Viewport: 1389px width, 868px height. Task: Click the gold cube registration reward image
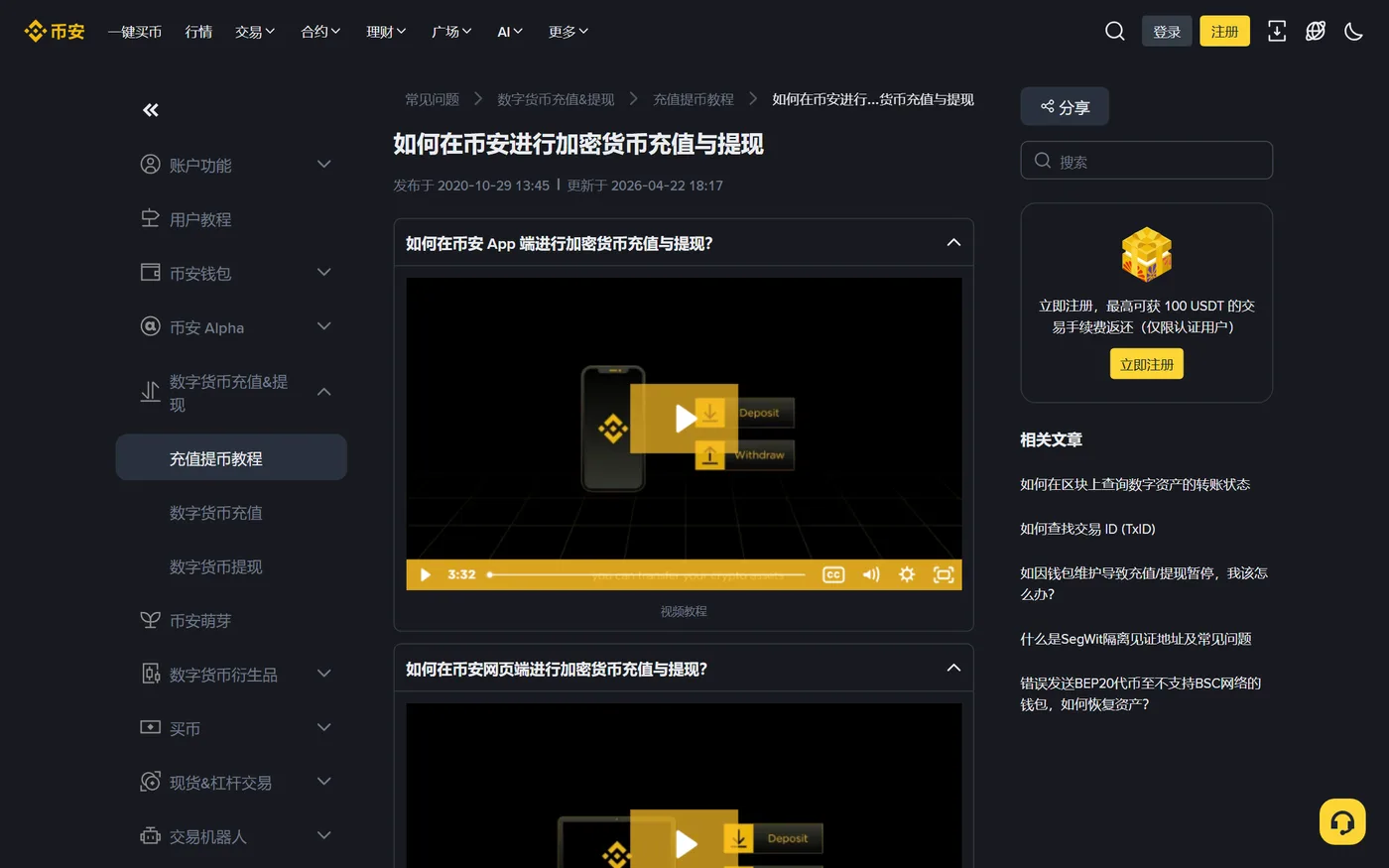coord(1147,254)
